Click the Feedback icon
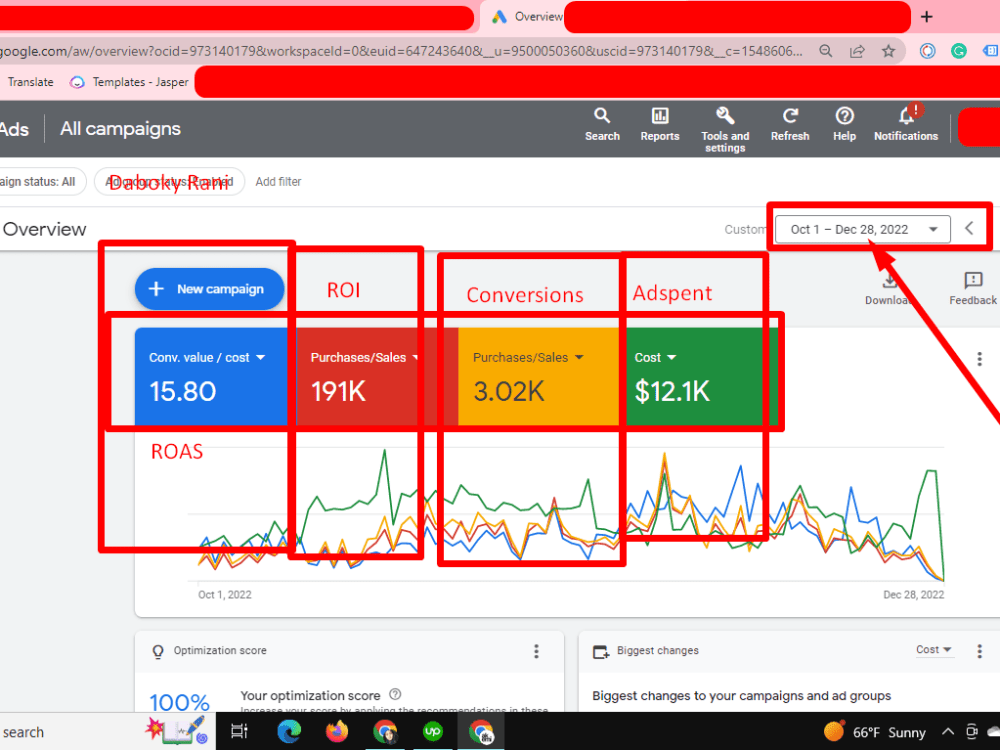The image size is (1000, 750). click(x=973, y=288)
